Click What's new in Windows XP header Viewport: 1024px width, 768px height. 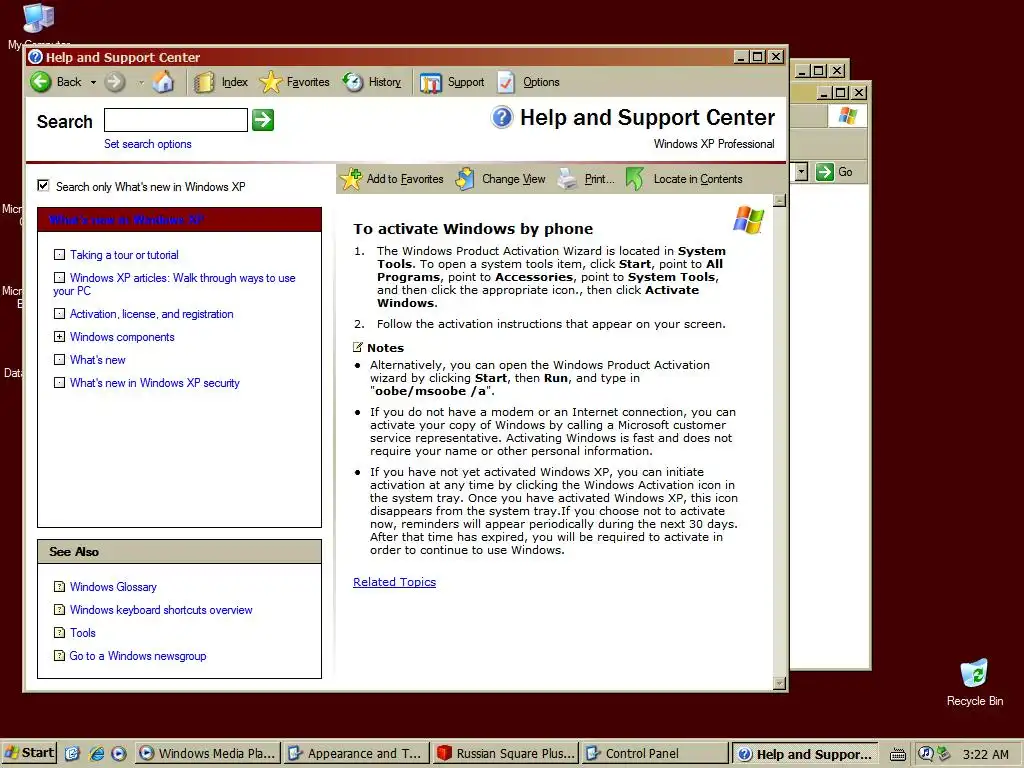click(x=126, y=219)
